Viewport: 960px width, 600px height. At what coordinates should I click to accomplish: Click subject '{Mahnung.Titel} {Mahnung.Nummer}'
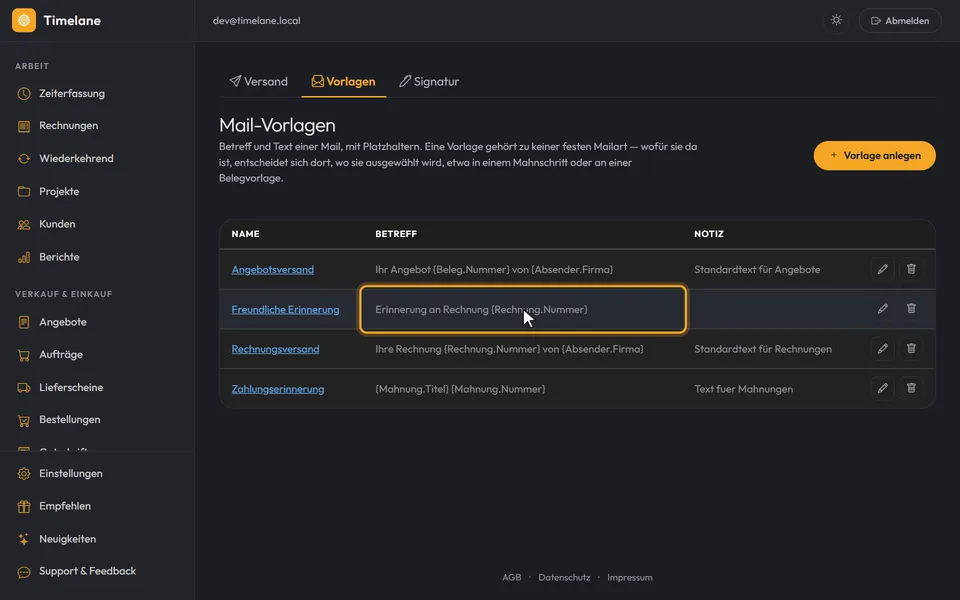[460, 389]
